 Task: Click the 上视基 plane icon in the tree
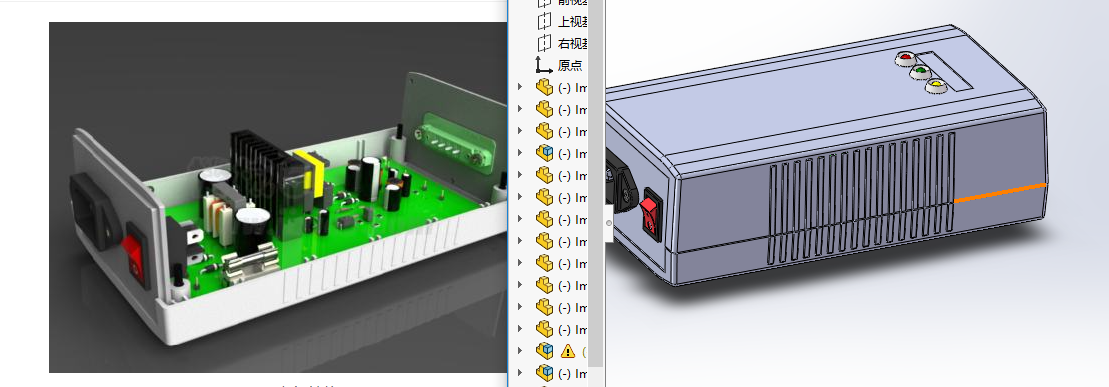pos(544,21)
